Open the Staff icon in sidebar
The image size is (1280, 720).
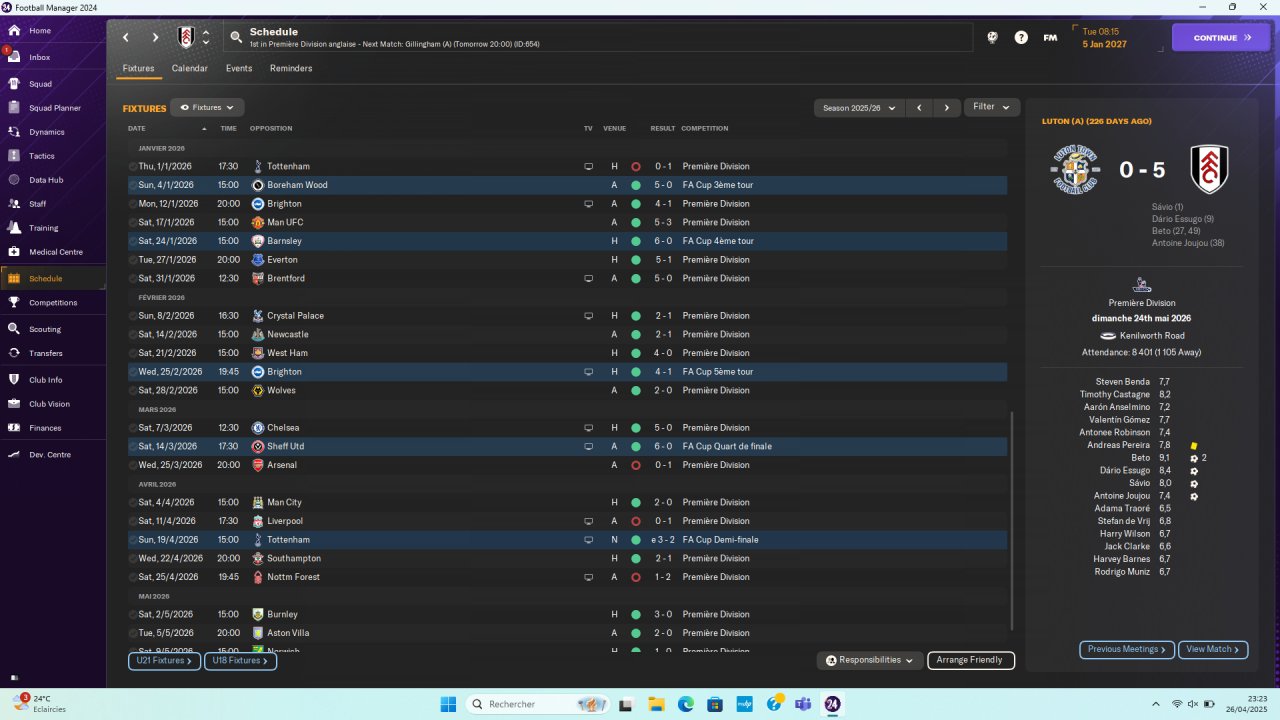click(14, 204)
